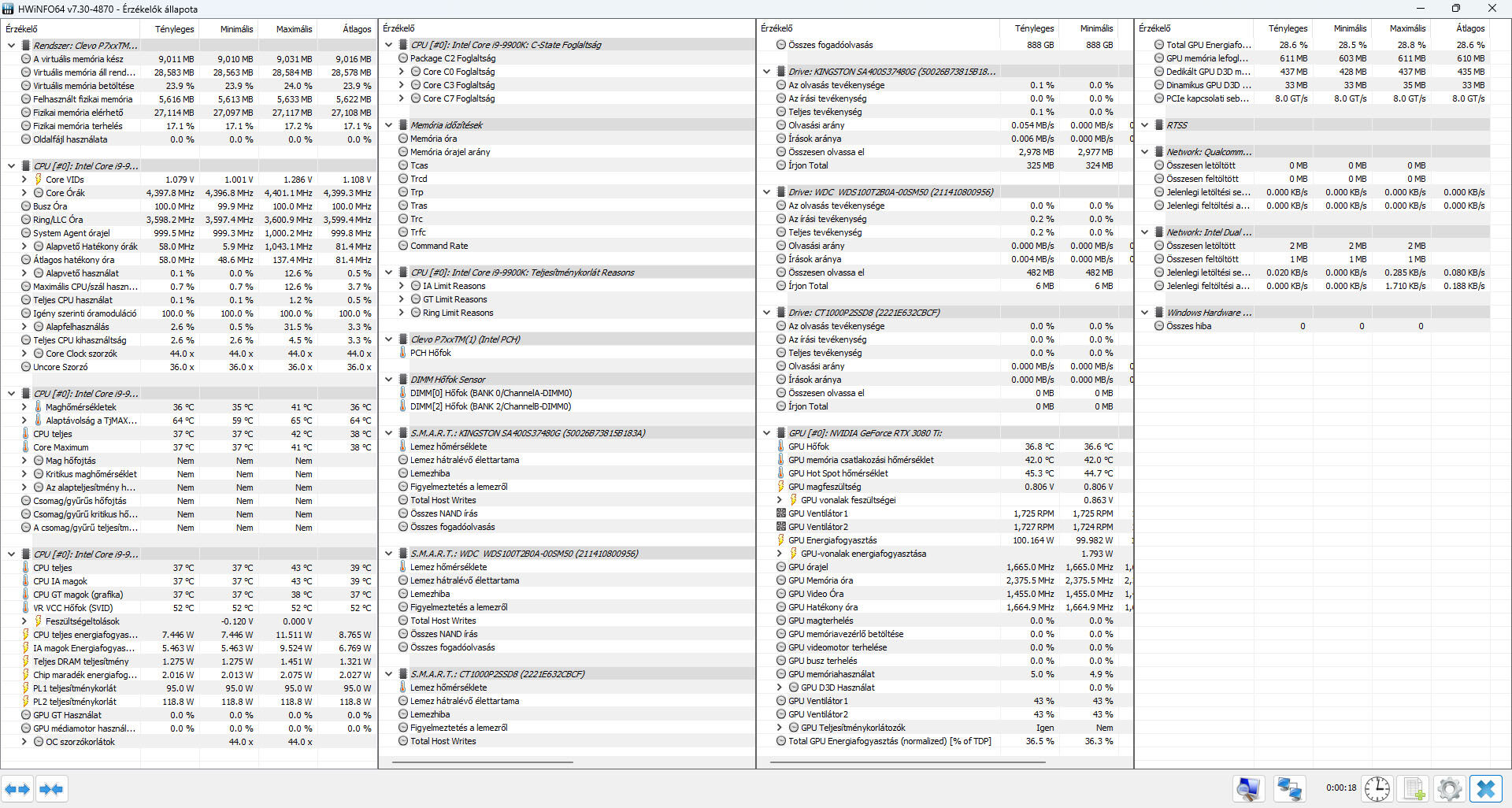Viewport: 1512px width, 808px height.
Task: Expand the Feszültségeltolások row
Action: point(24,621)
